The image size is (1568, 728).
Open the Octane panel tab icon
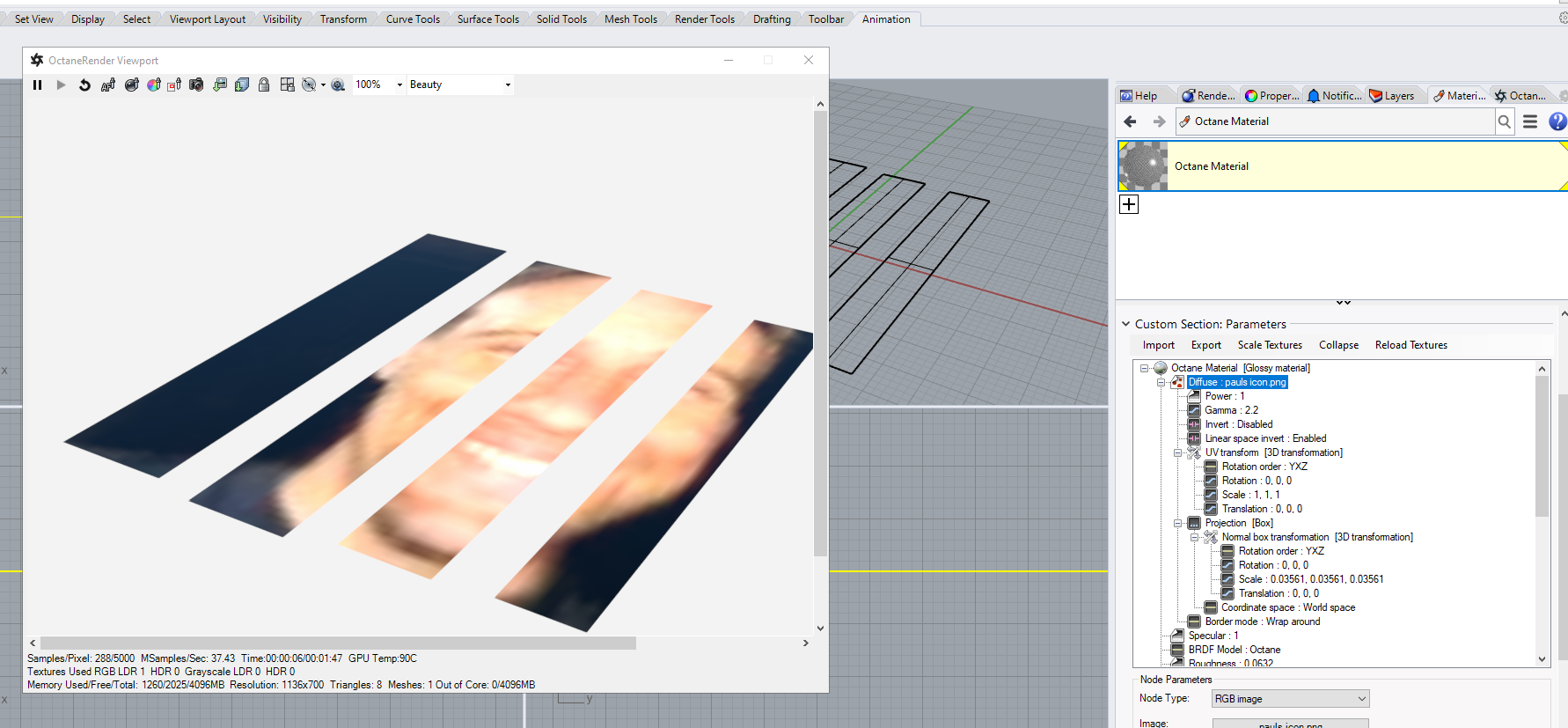[x=1500, y=96]
